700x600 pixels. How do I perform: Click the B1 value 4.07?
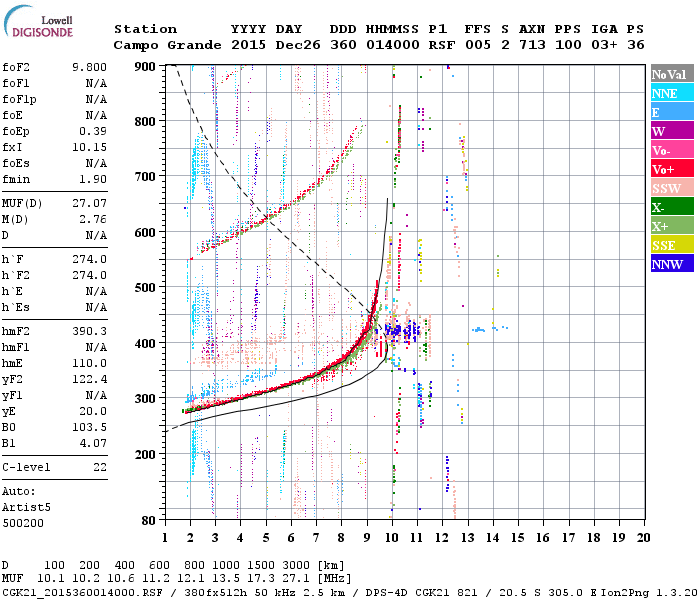93,444
